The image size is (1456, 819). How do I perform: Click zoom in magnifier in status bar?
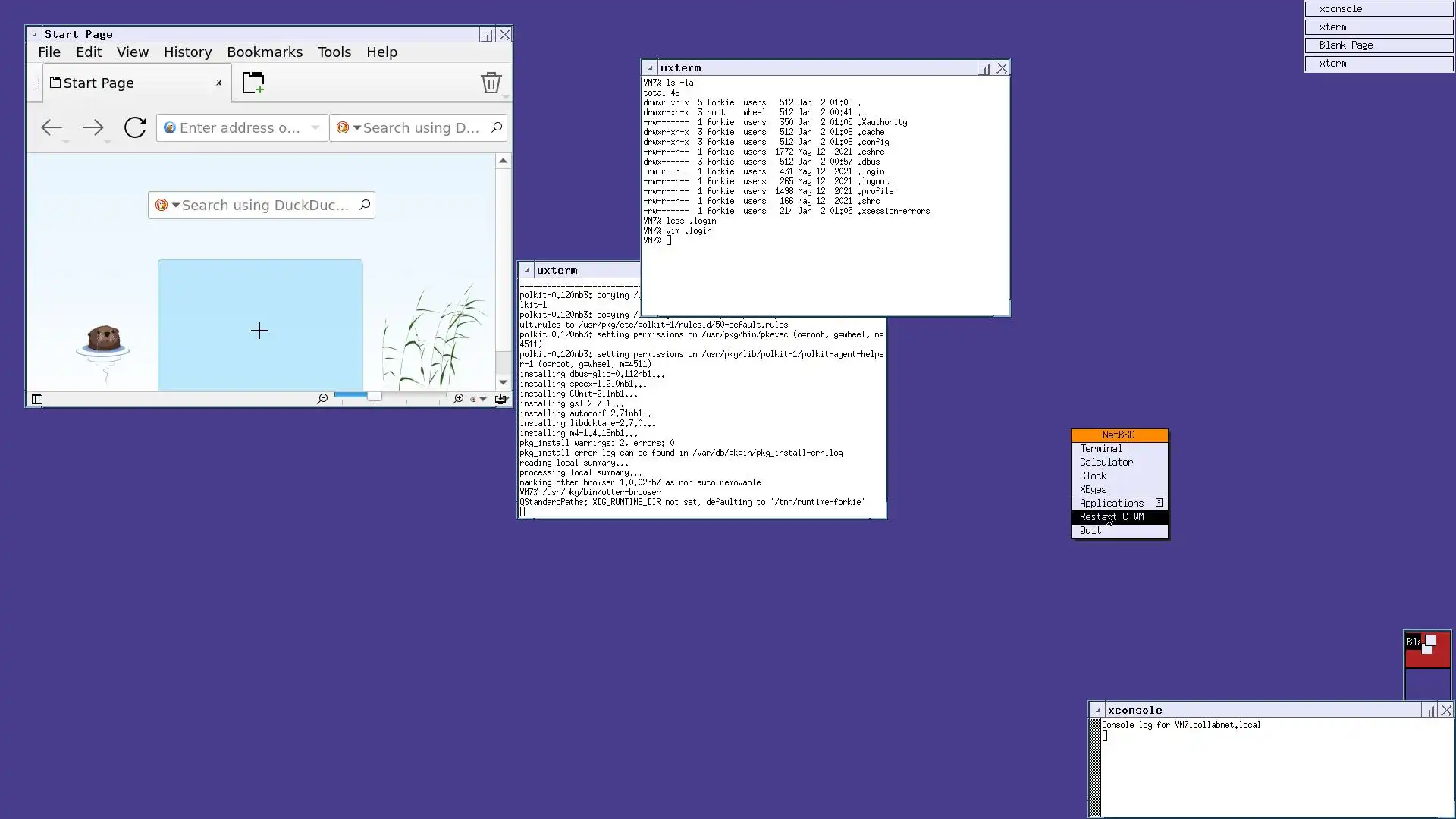458,398
